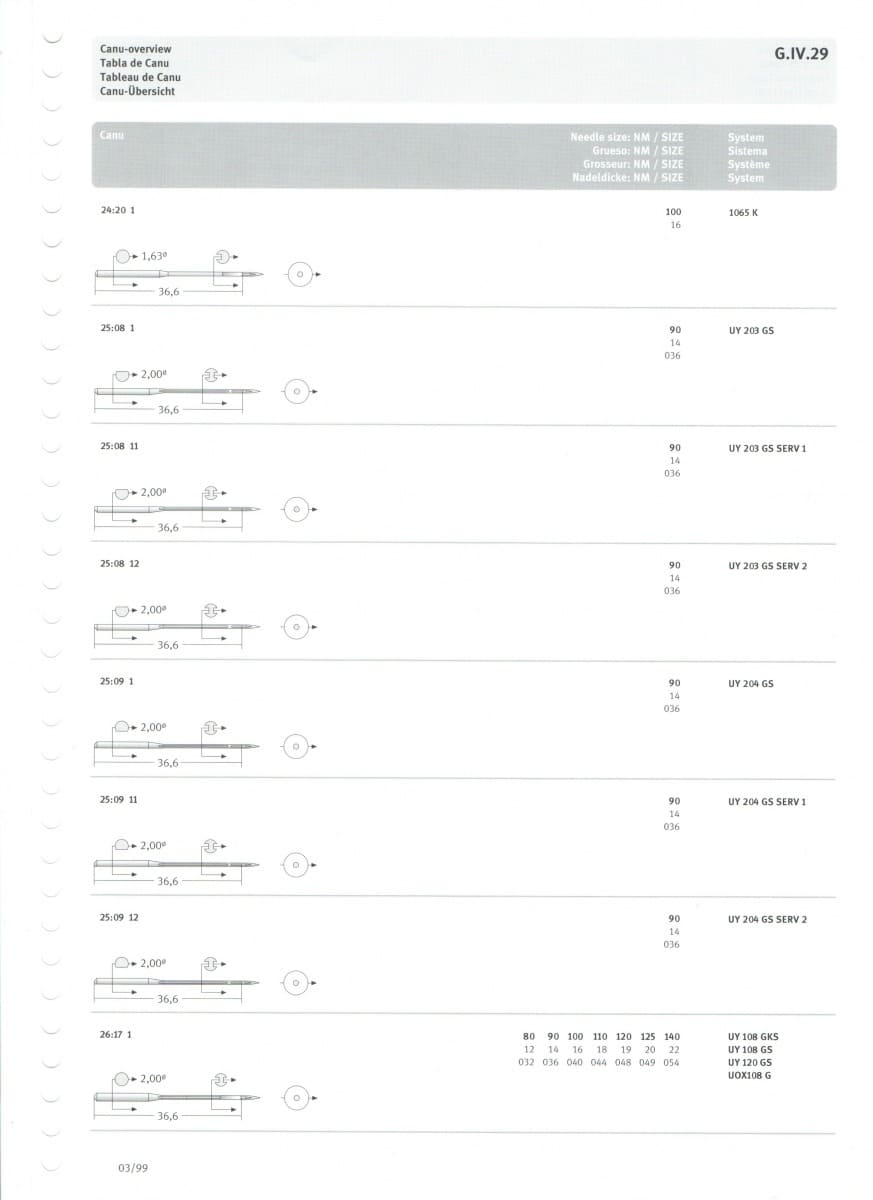Viewport: 873px width, 1200px height.
Task: Click system name 1065 K
Action: (744, 212)
